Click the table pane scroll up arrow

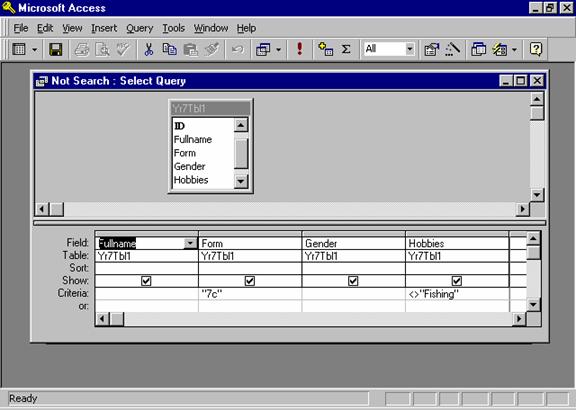(537, 99)
